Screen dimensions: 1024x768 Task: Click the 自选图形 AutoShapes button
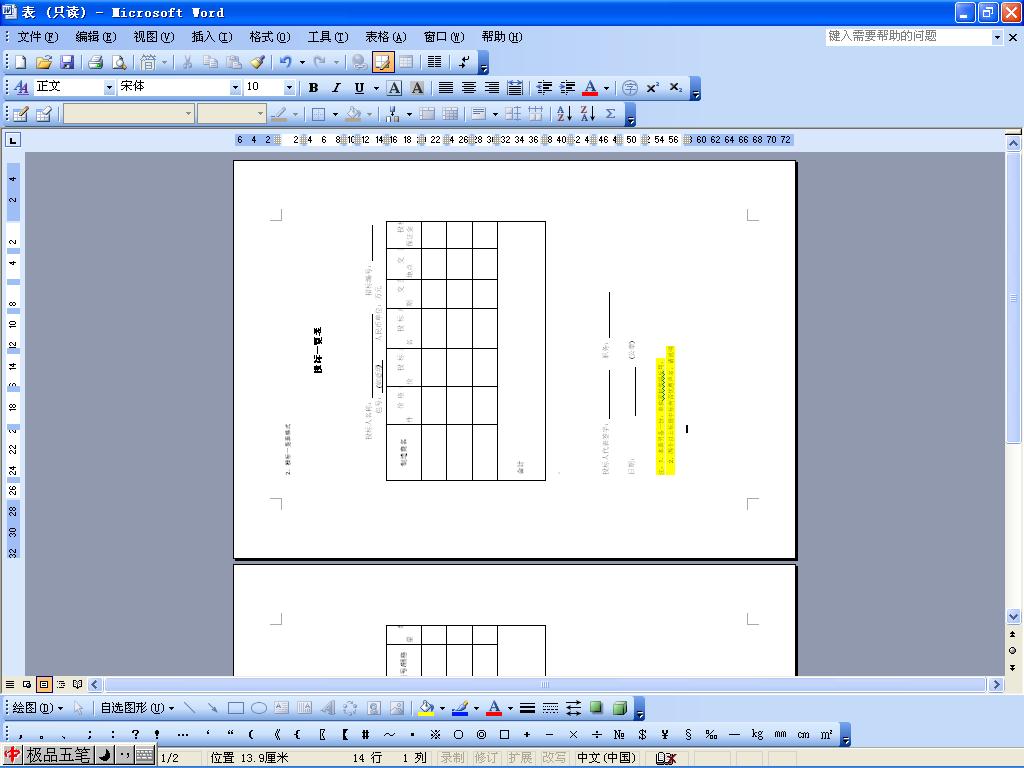click(137, 708)
